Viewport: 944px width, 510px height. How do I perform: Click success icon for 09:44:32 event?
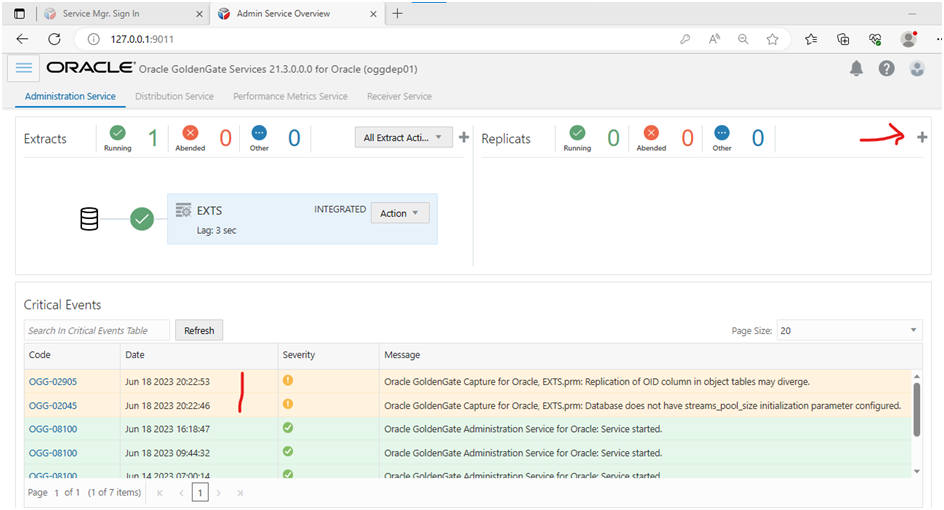click(288, 451)
